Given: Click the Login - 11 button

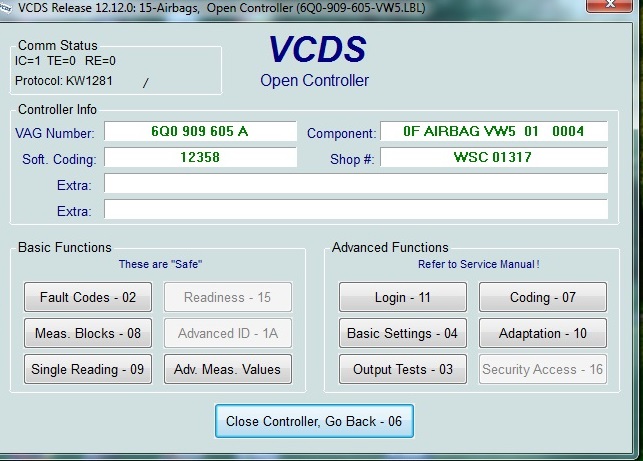Looking at the screenshot, I should point(403,297).
